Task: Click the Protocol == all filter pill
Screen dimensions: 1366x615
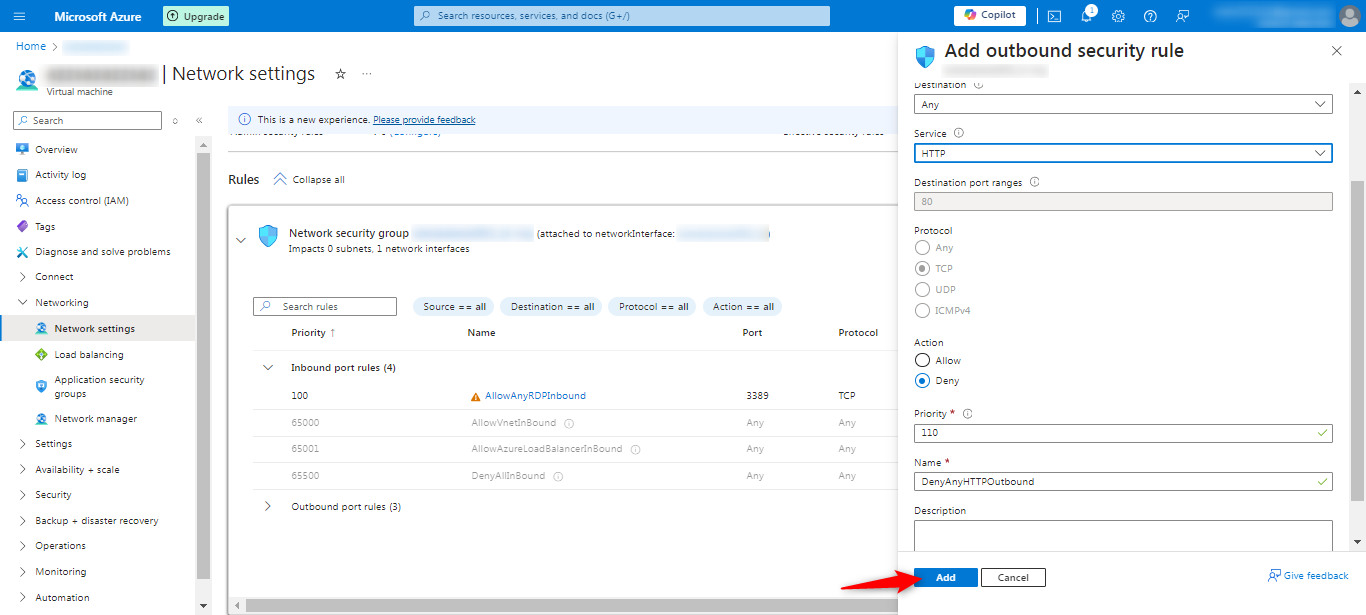Action: 653,307
